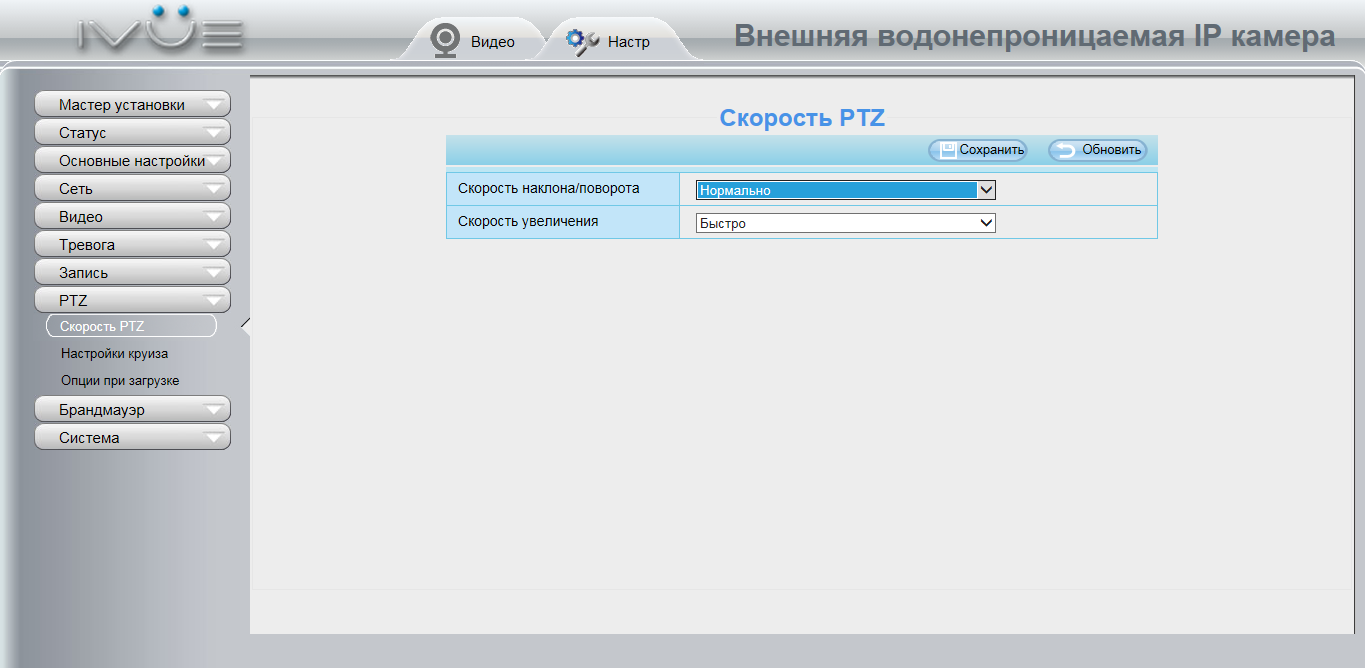Viewport: 1365px width, 668px height.
Task: Open the Скорость увеличения dropdown
Action: [846, 223]
